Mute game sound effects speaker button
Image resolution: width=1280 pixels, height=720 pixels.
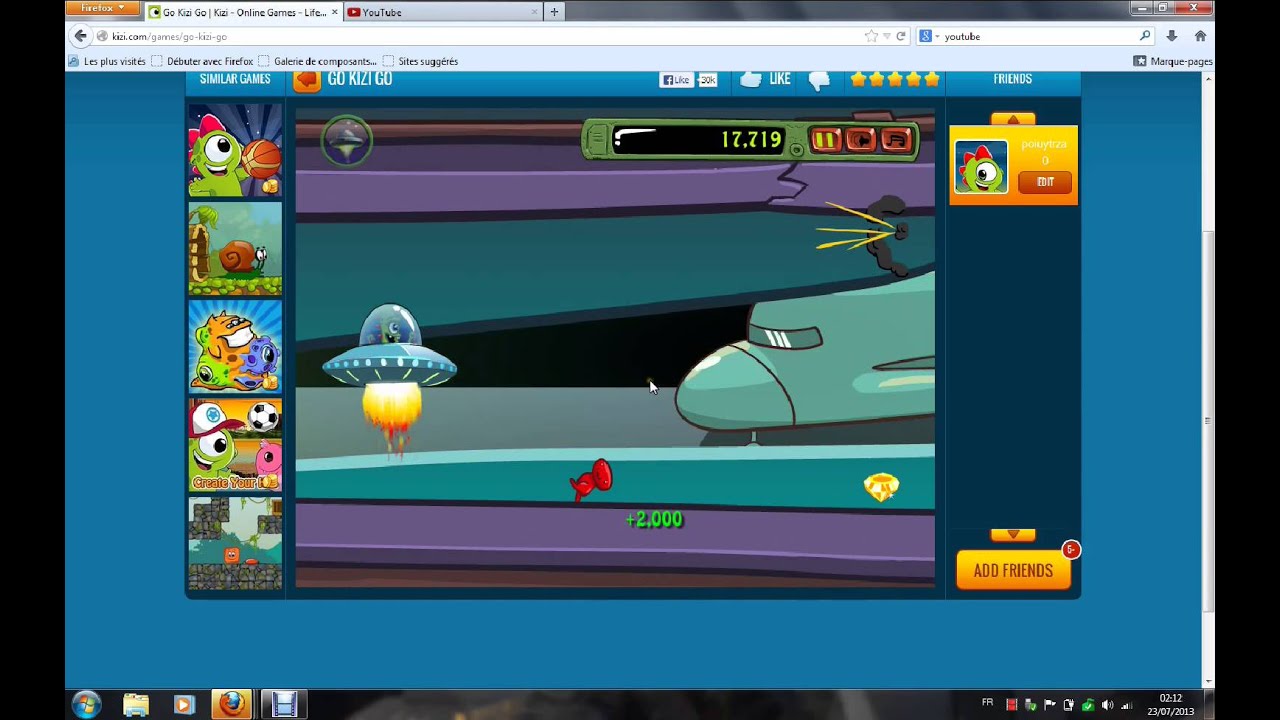click(x=861, y=140)
